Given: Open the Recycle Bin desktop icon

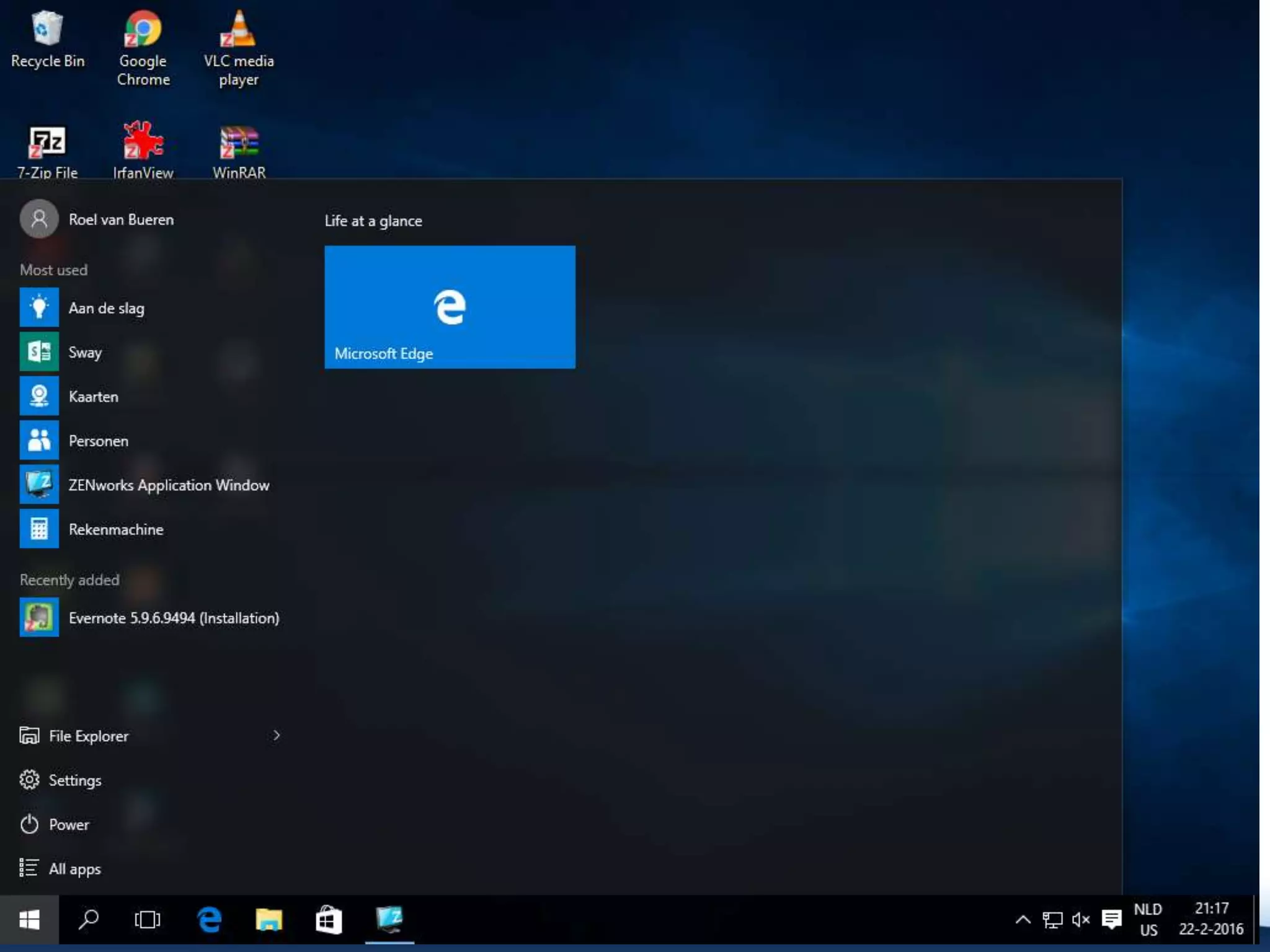Looking at the screenshot, I should tap(47, 40).
